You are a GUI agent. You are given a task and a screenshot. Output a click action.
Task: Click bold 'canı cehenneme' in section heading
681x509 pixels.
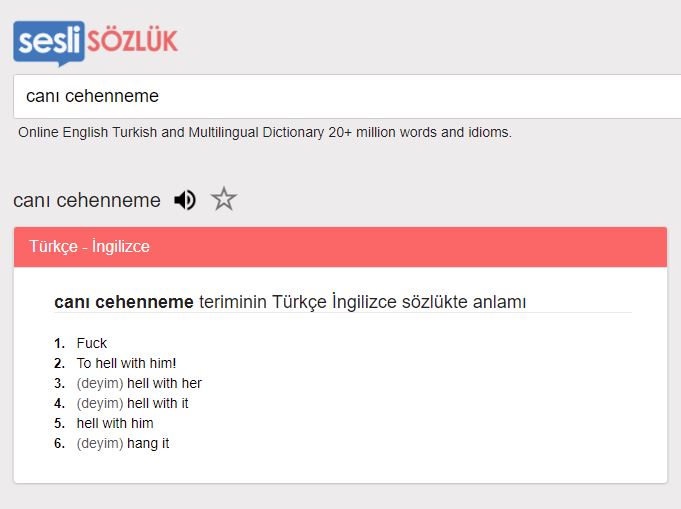click(x=124, y=302)
